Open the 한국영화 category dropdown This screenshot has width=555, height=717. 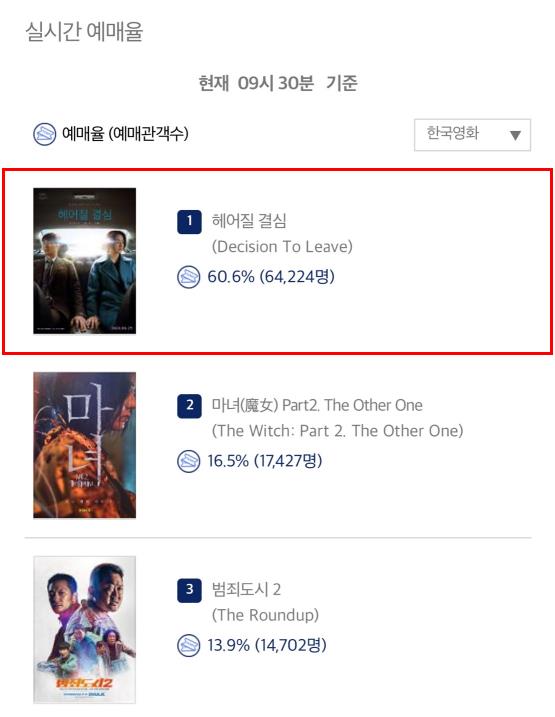pyautogui.click(x=472, y=135)
